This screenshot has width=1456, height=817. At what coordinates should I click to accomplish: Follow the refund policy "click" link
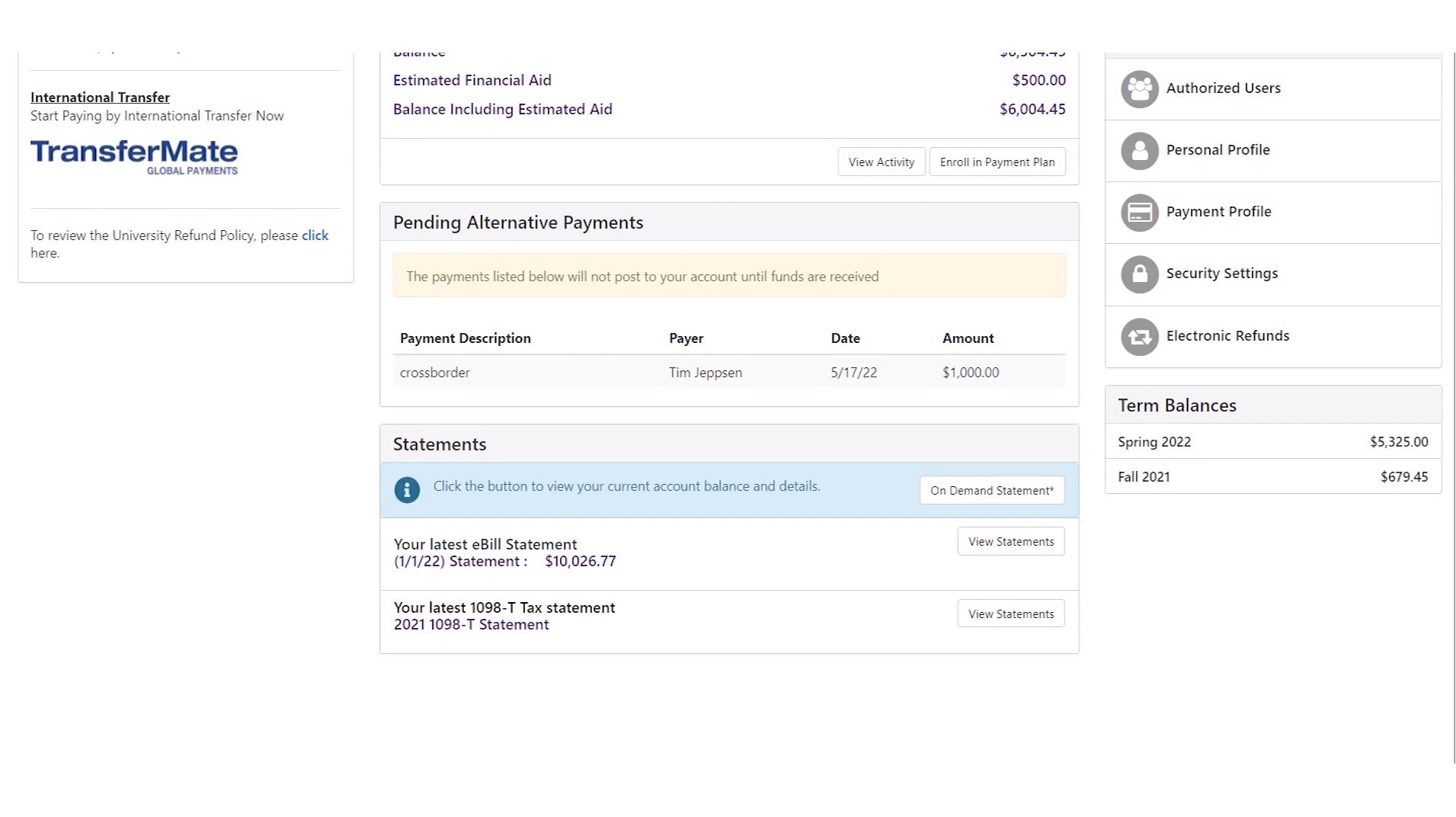(x=315, y=235)
